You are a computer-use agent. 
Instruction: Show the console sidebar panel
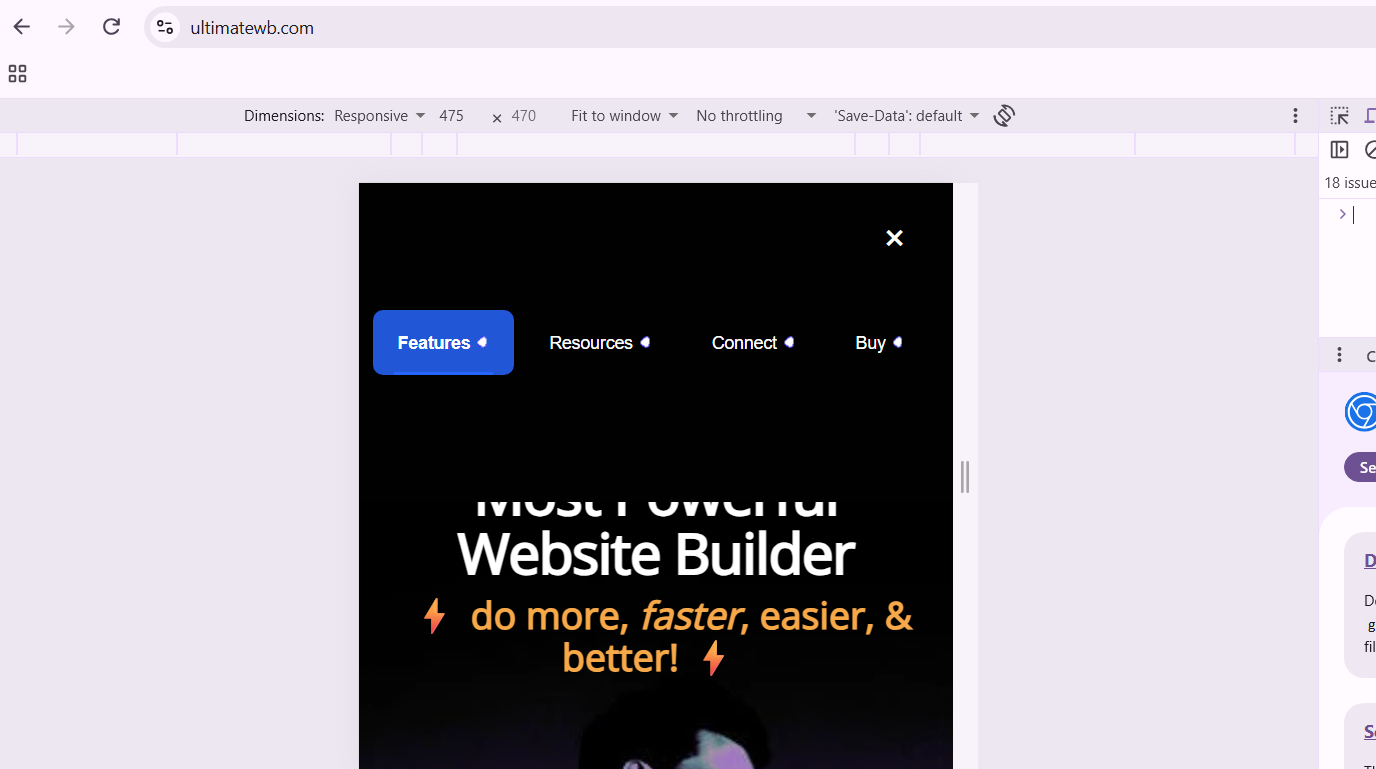[1339, 149]
